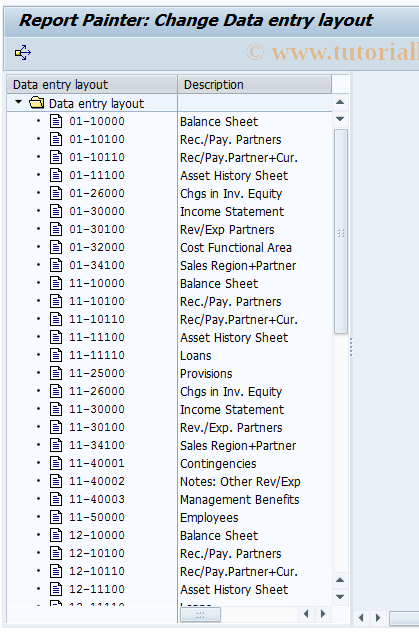The height and width of the screenshot is (633, 419).
Task: Click Rev./Exp. Partners description of 11-30100
Action: (231, 428)
